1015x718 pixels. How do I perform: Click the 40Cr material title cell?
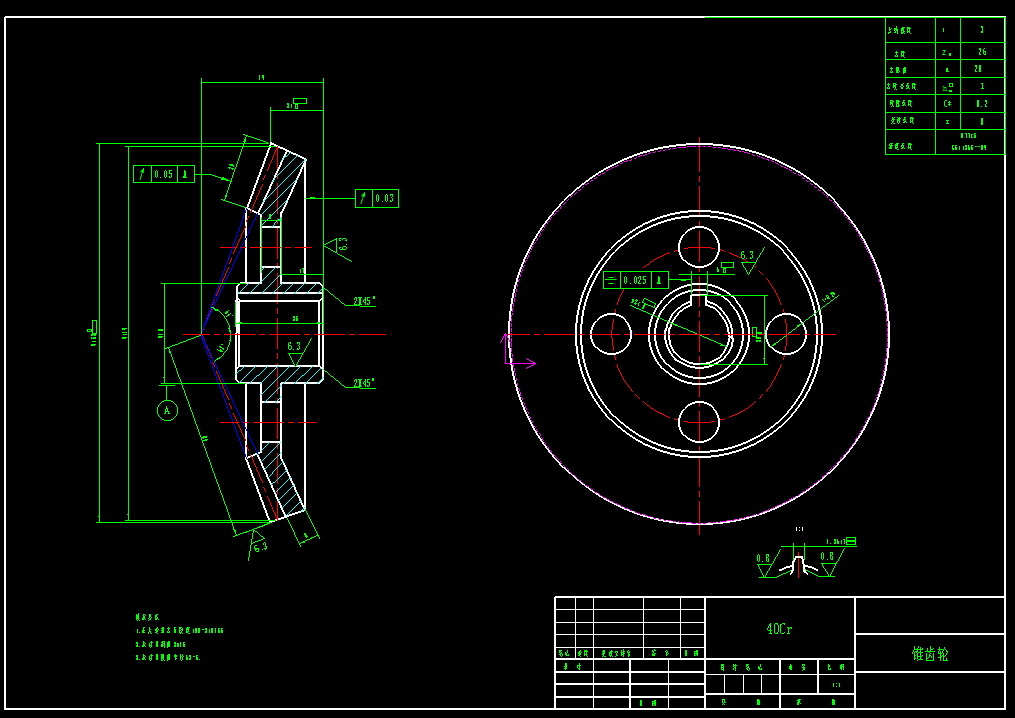tap(780, 629)
